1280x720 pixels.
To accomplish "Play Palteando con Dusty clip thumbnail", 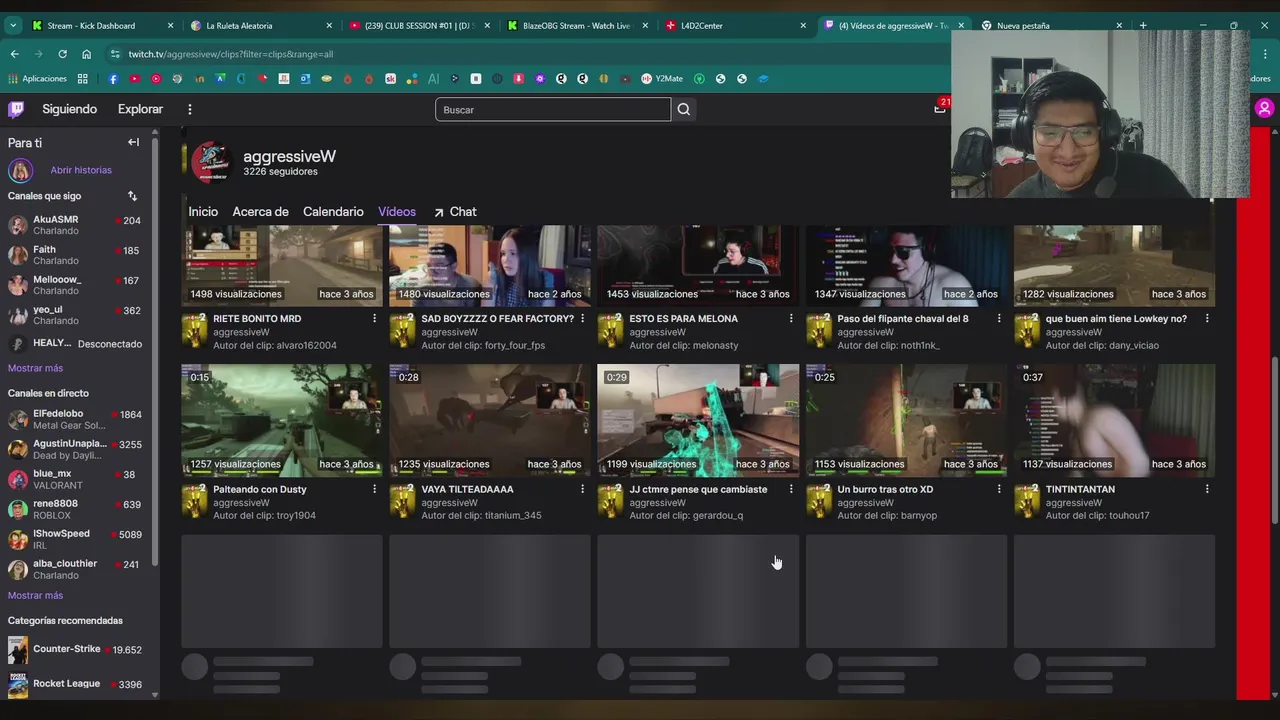I will (282, 420).
